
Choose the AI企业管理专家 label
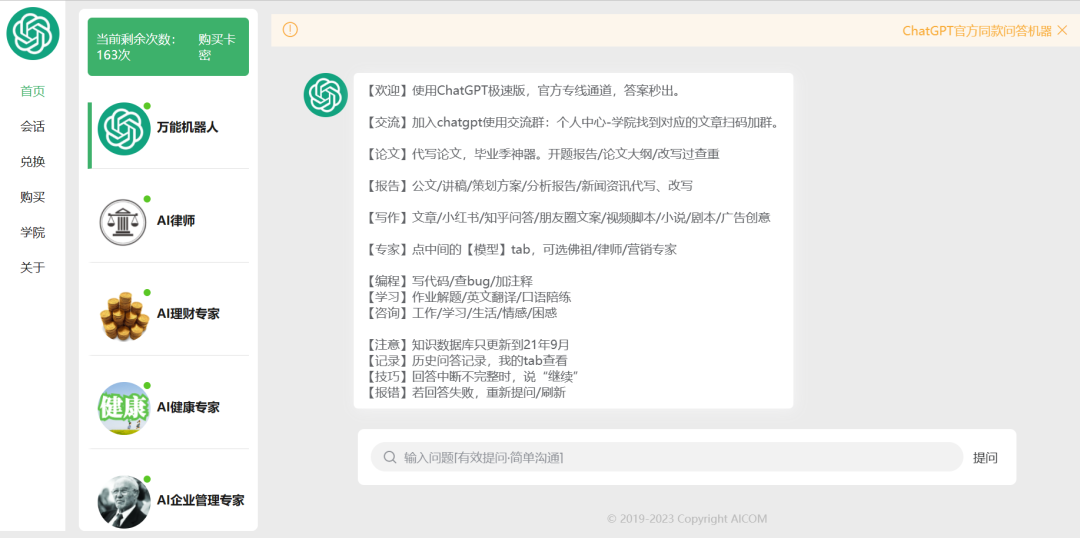[200, 500]
